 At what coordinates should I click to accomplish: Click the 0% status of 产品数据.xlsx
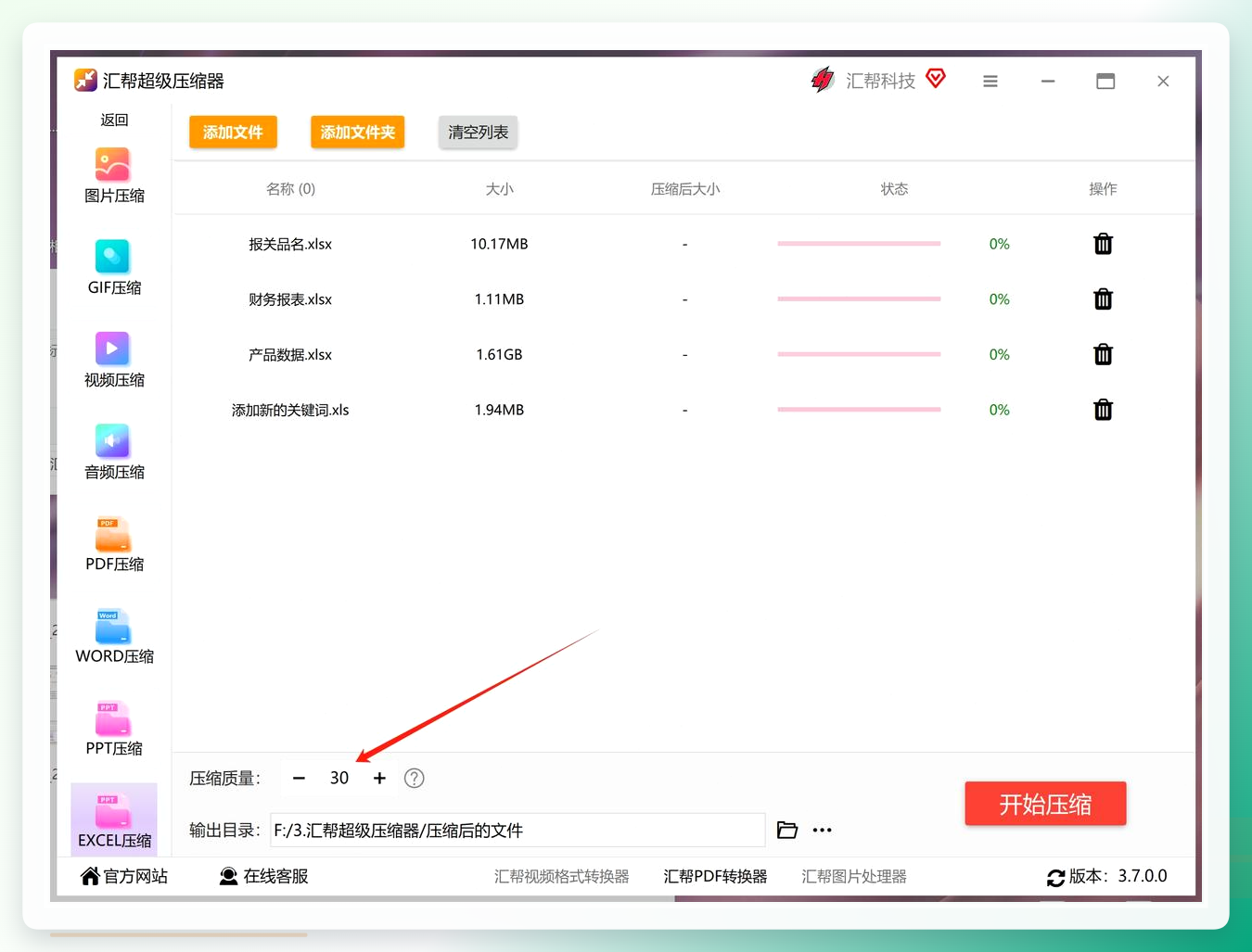click(x=999, y=354)
